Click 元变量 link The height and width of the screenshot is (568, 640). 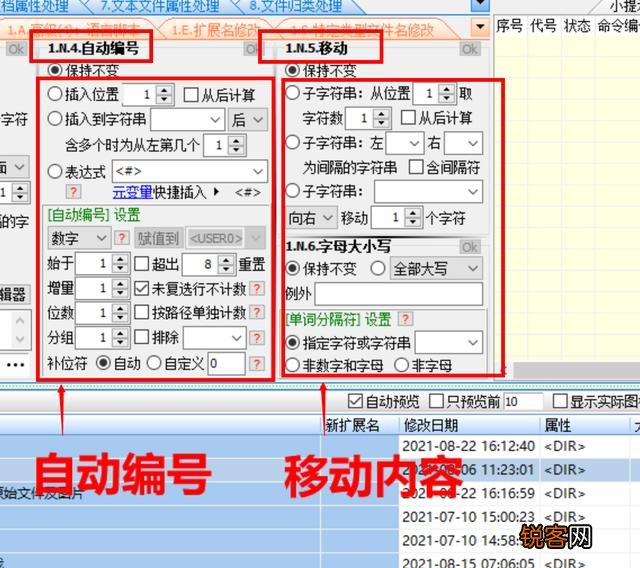coord(133,192)
